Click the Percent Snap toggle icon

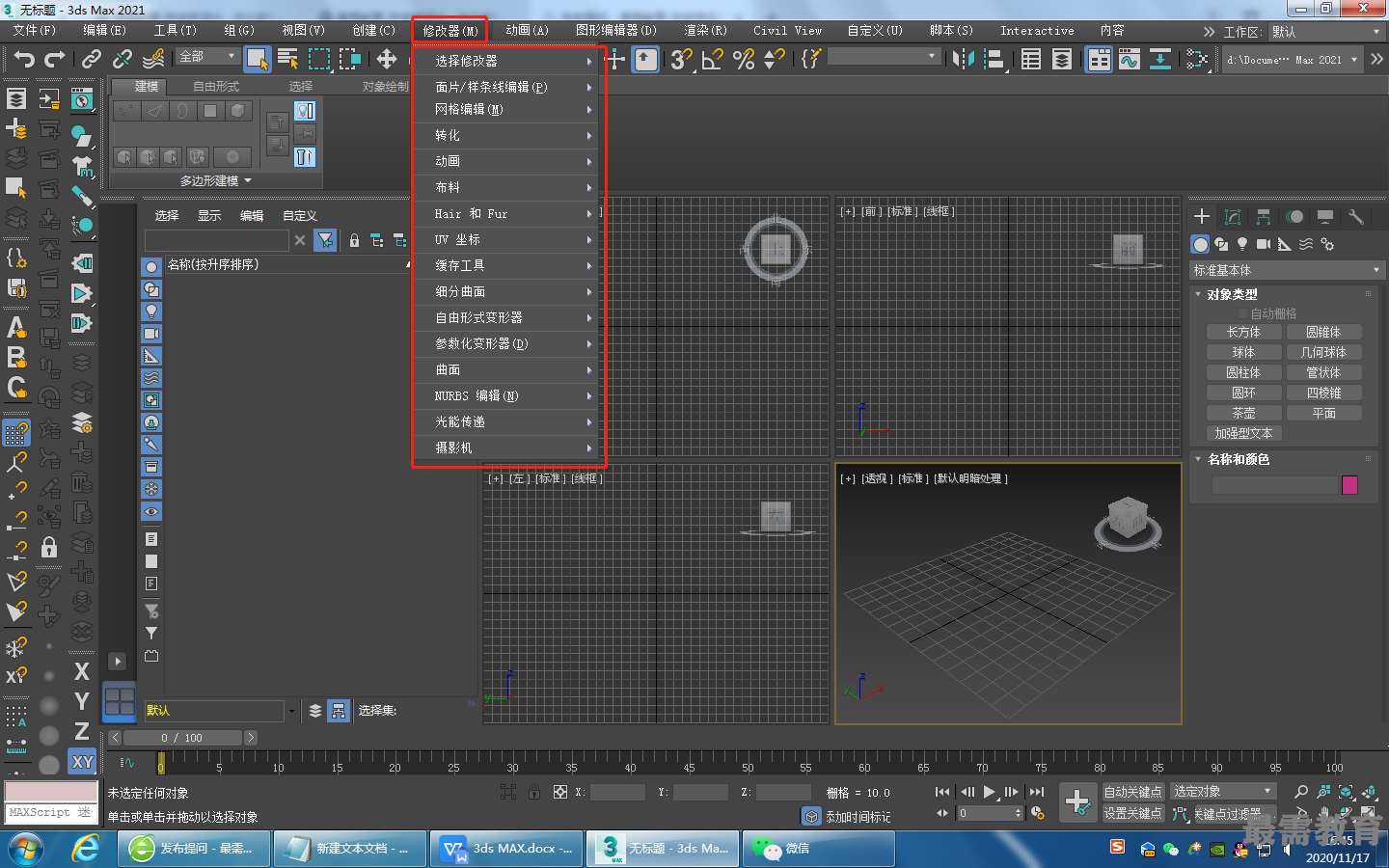744,60
